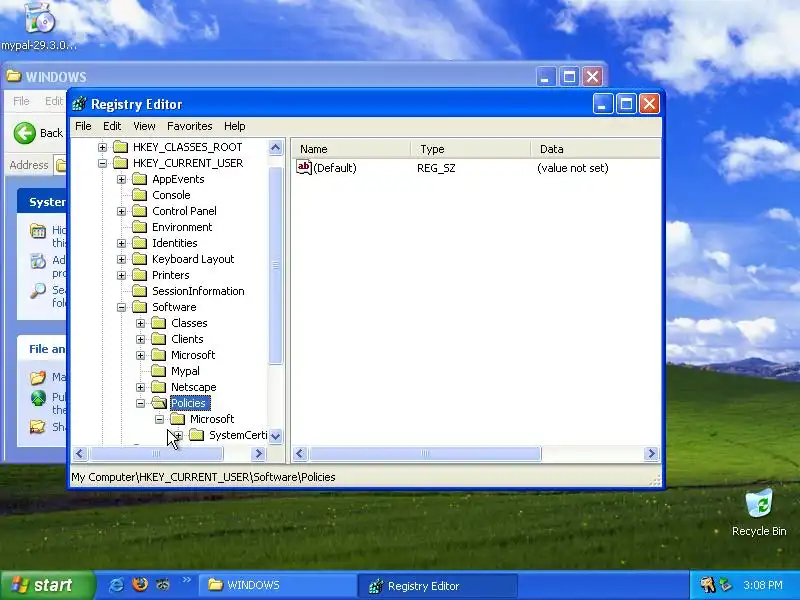Click tree pane scroll down arrow

[x=276, y=436]
